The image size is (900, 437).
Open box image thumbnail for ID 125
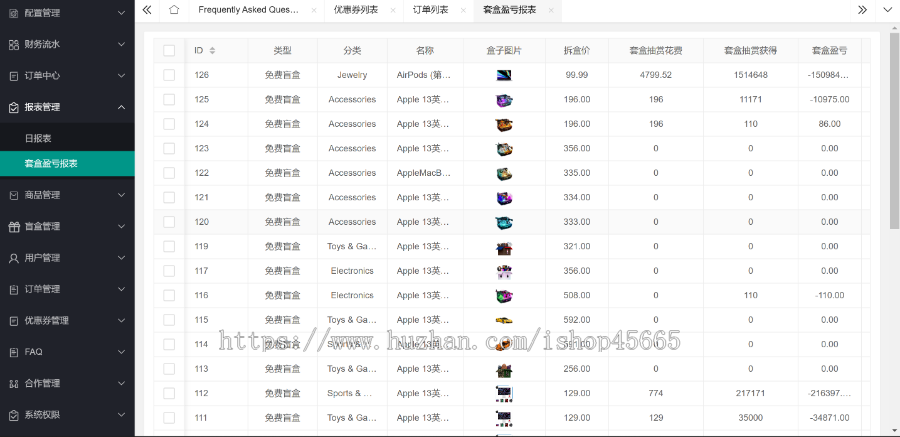pos(503,100)
